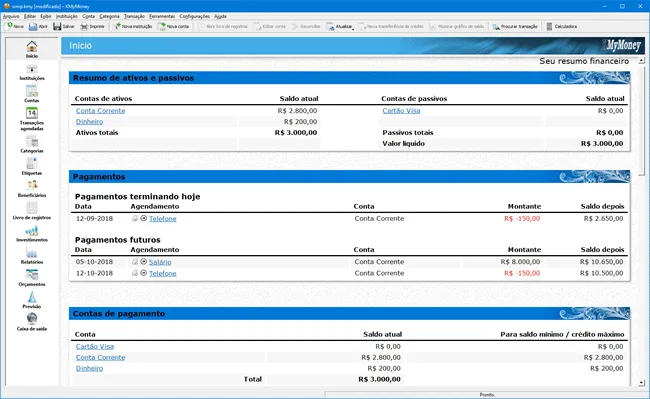The image size is (650, 399).
Task: Show the Investimentos view
Action: 32,234
